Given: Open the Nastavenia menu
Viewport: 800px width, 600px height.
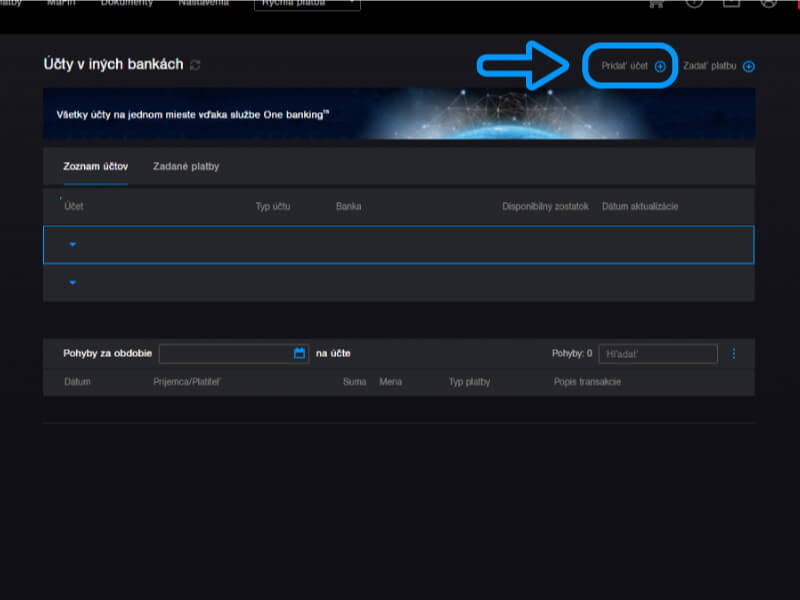Looking at the screenshot, I should click(203, 3).
